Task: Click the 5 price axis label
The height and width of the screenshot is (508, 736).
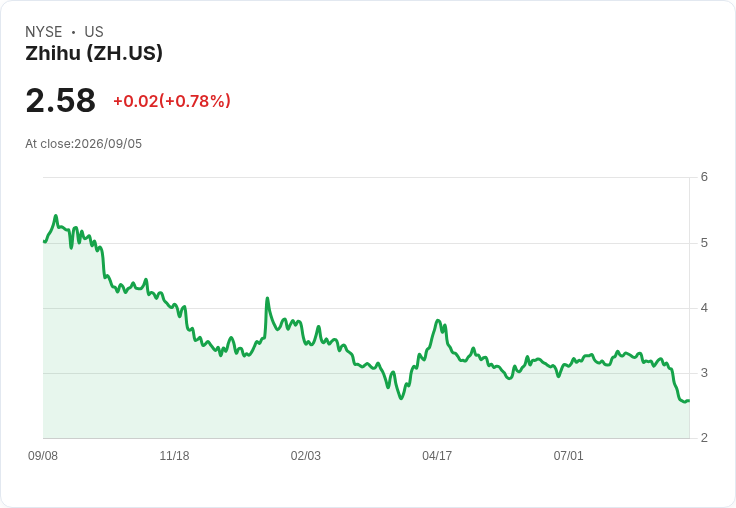Action: click(704, 243)
